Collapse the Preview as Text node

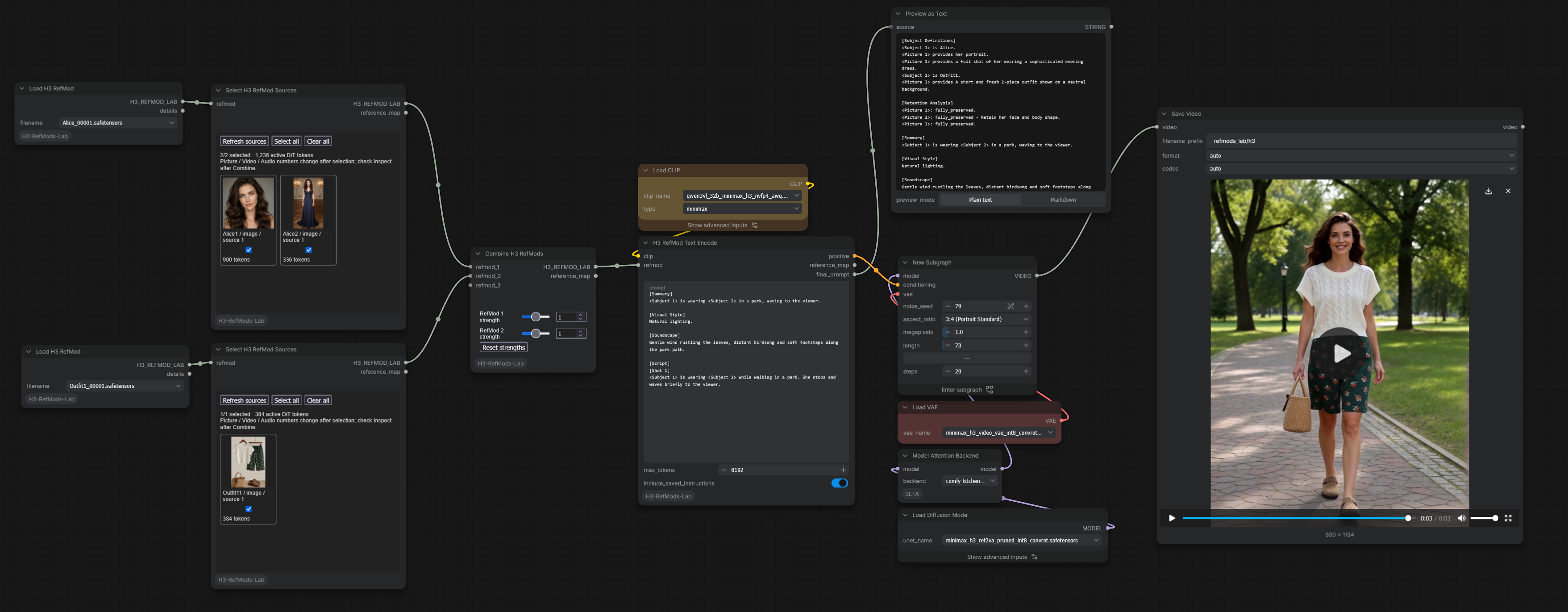(898, 13)
